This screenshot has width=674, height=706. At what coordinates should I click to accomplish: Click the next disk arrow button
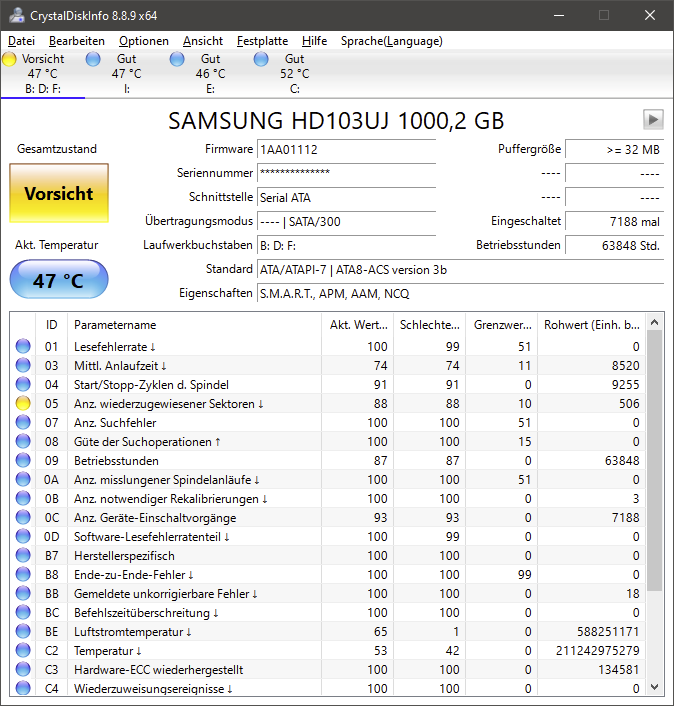click(653, 120)
